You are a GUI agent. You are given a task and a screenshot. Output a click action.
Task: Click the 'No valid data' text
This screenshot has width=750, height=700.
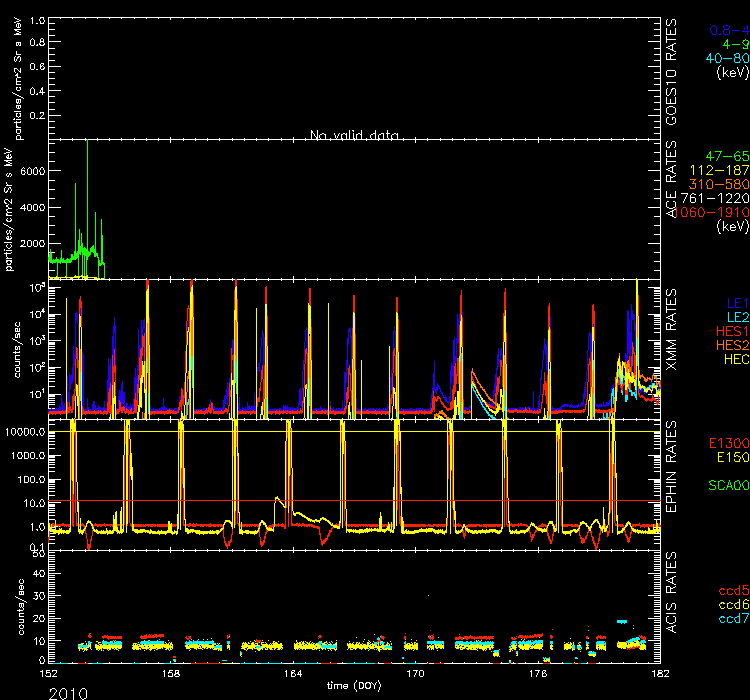tap(355, 135)
